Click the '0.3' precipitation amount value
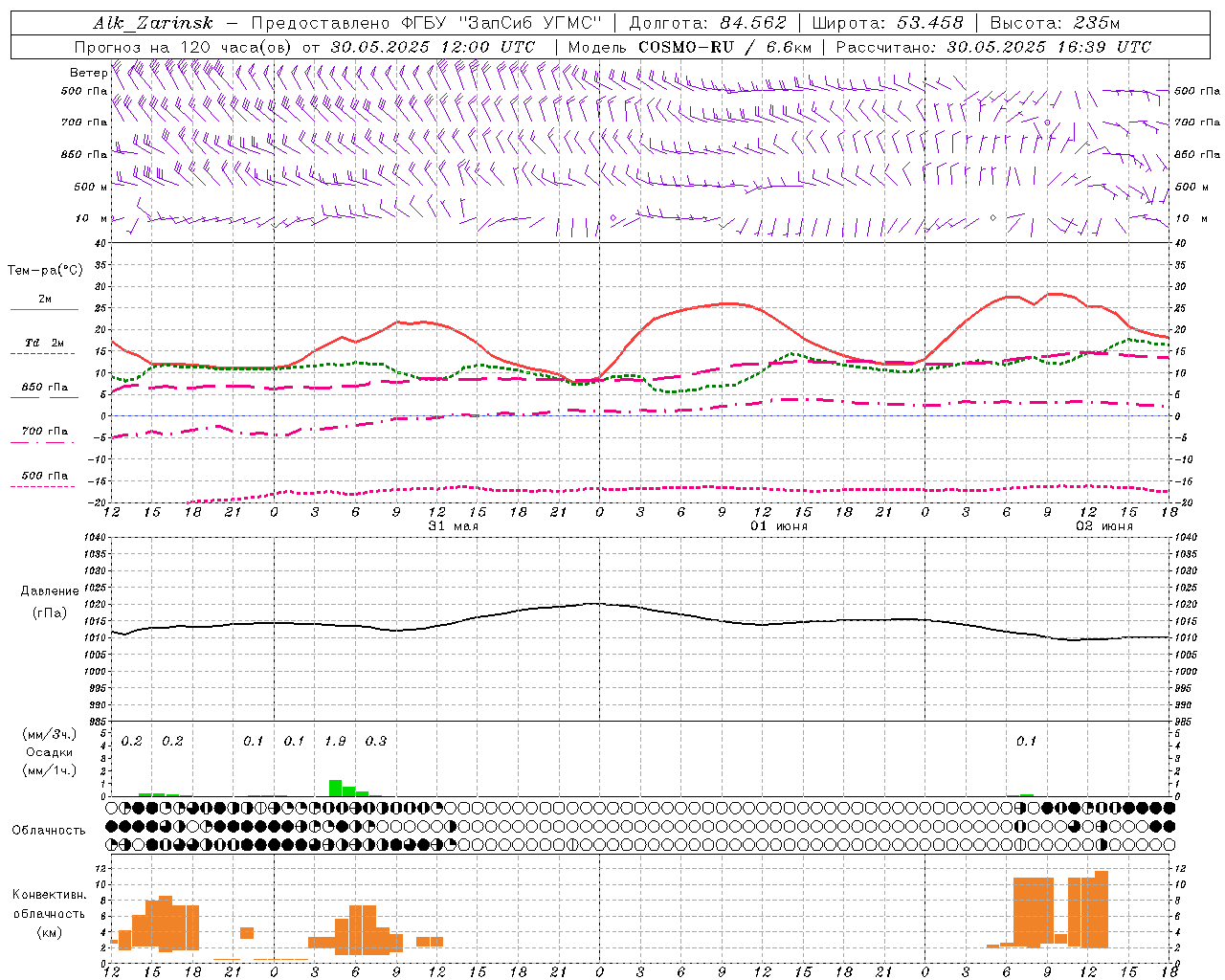Viewport: 1225px width, 980px height. click(376, 741)
